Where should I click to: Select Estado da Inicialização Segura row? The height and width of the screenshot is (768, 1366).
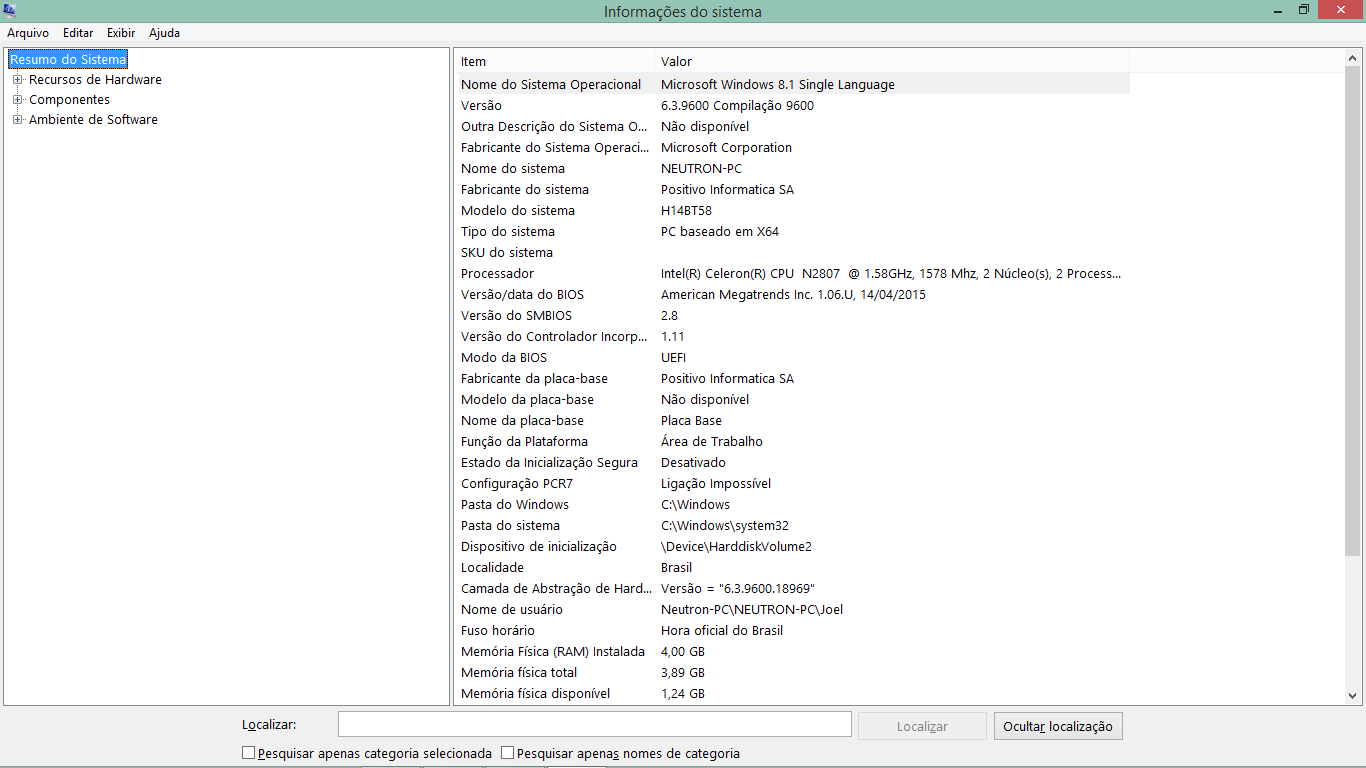coord(793,463)
